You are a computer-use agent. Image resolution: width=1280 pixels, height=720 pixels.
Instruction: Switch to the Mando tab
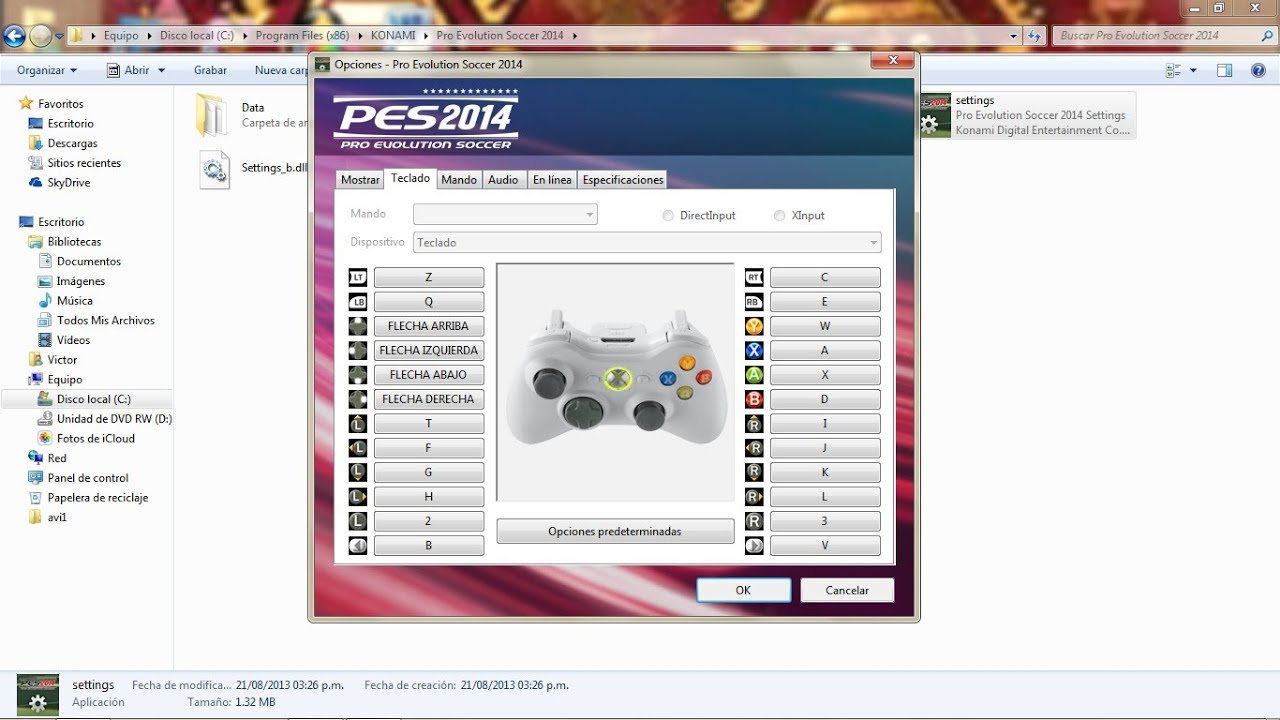coord(459,180)
